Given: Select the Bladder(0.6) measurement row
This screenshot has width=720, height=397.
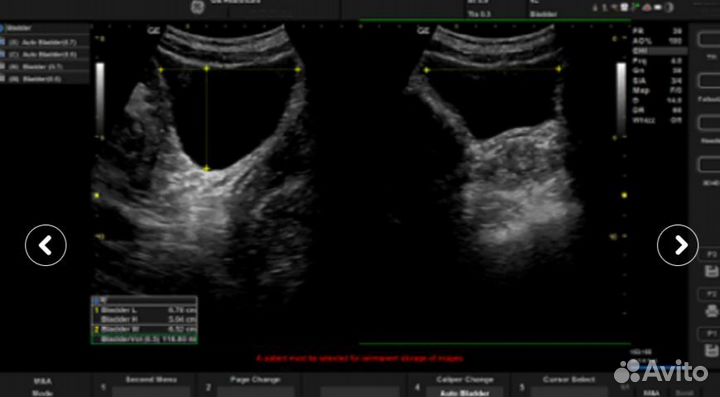Looking at the screenshot, I should point(45,79).
